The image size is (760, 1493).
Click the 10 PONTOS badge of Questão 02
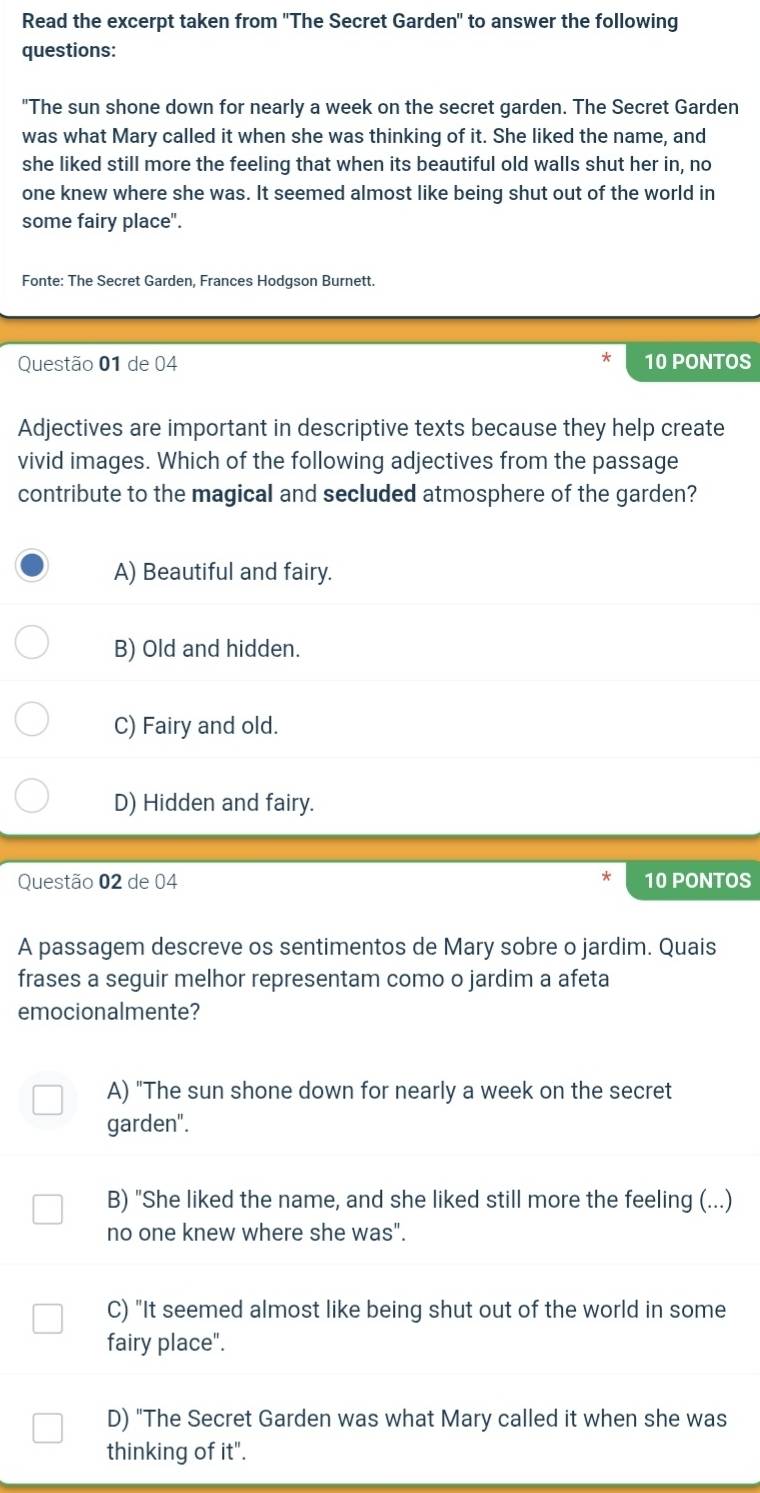tap(692, 880)
